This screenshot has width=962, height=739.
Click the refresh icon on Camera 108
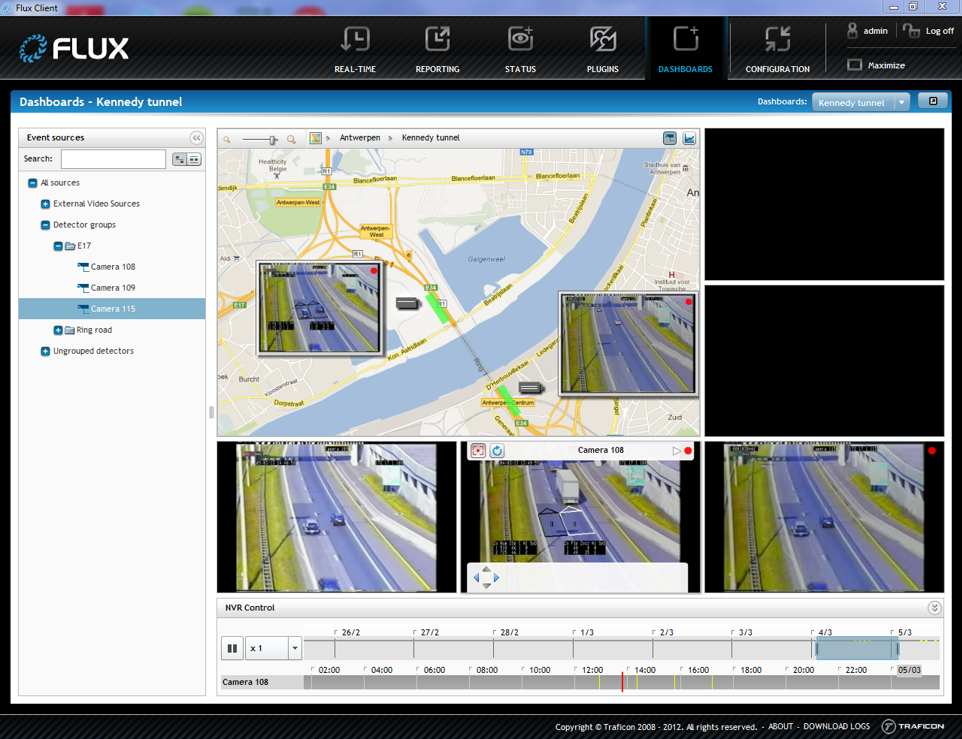tap(497, 451)
